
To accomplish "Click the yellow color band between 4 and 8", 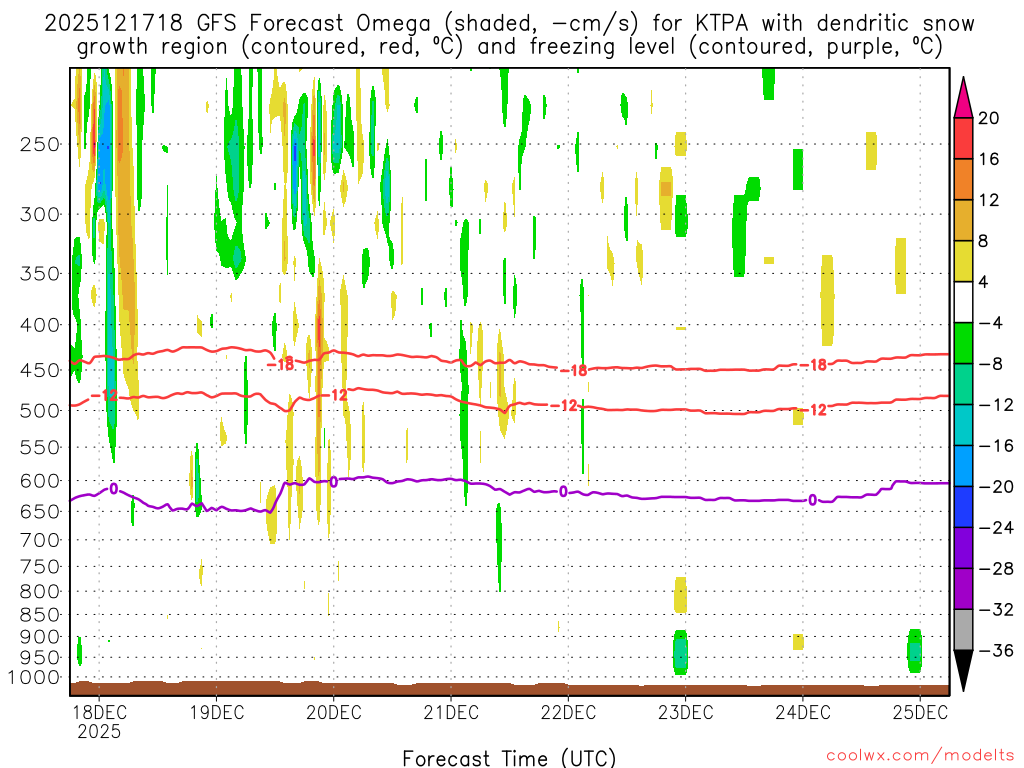I will [x=963, y=261].
